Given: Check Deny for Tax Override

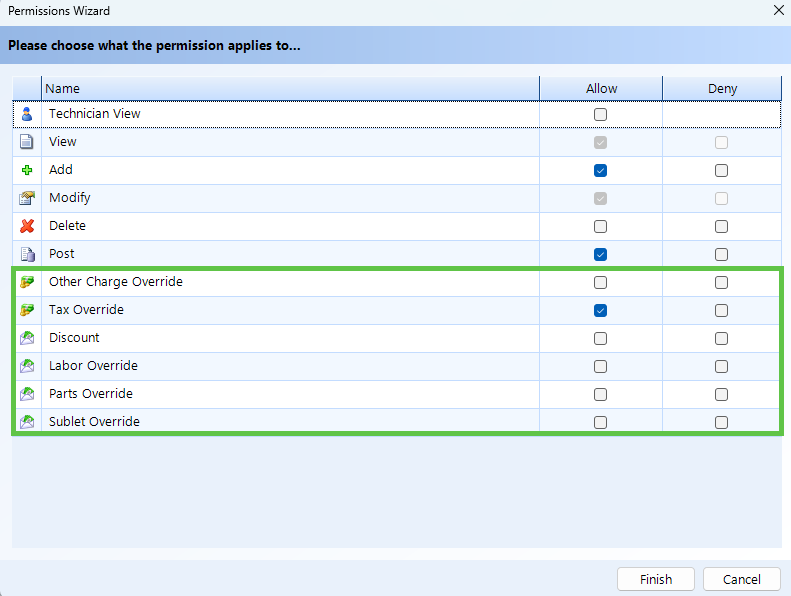Looking at the screenshot, I should tap(721, 310).
